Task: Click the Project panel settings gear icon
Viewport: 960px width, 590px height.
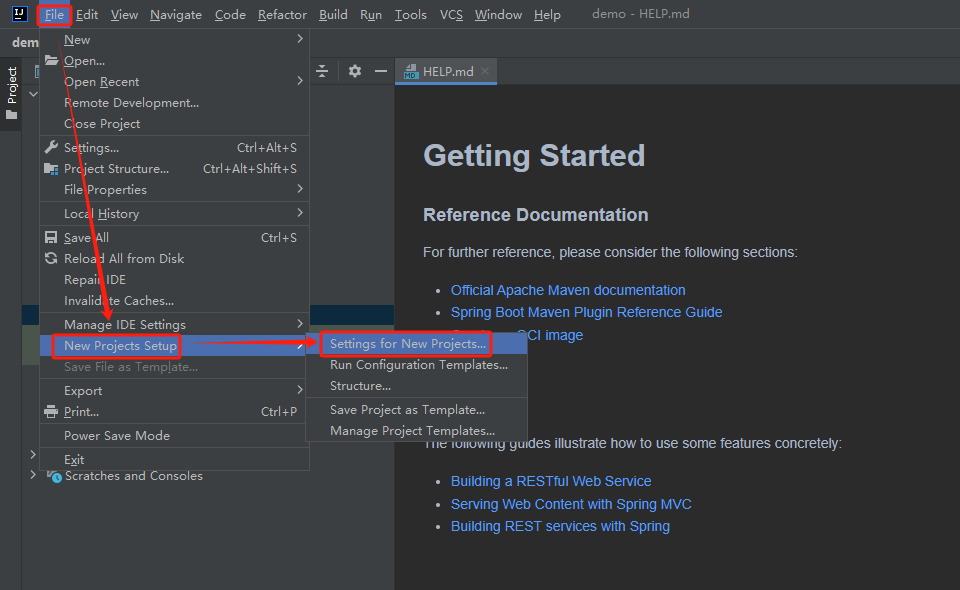Action: point(354,71)
